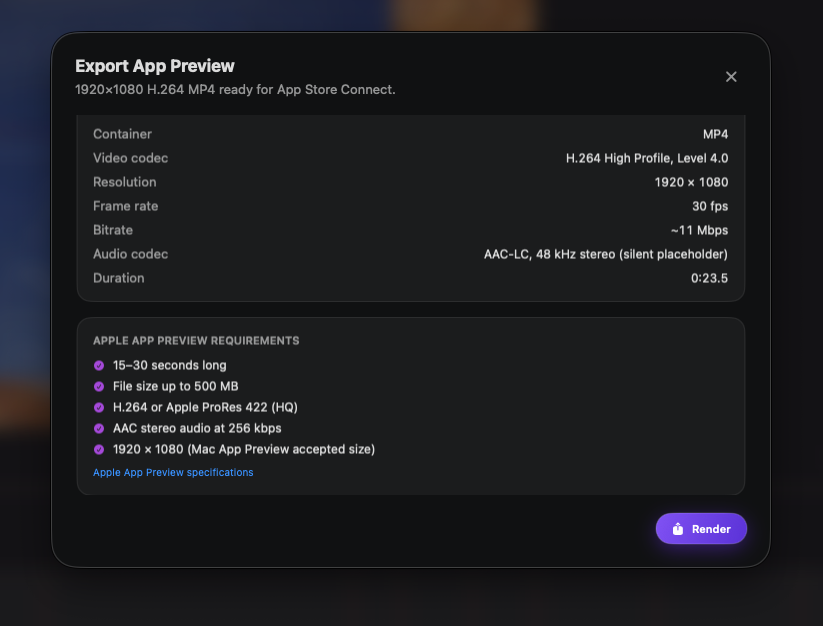Click the Resolution label
Viewport: 823px width, 626px height.
[124, 182]
